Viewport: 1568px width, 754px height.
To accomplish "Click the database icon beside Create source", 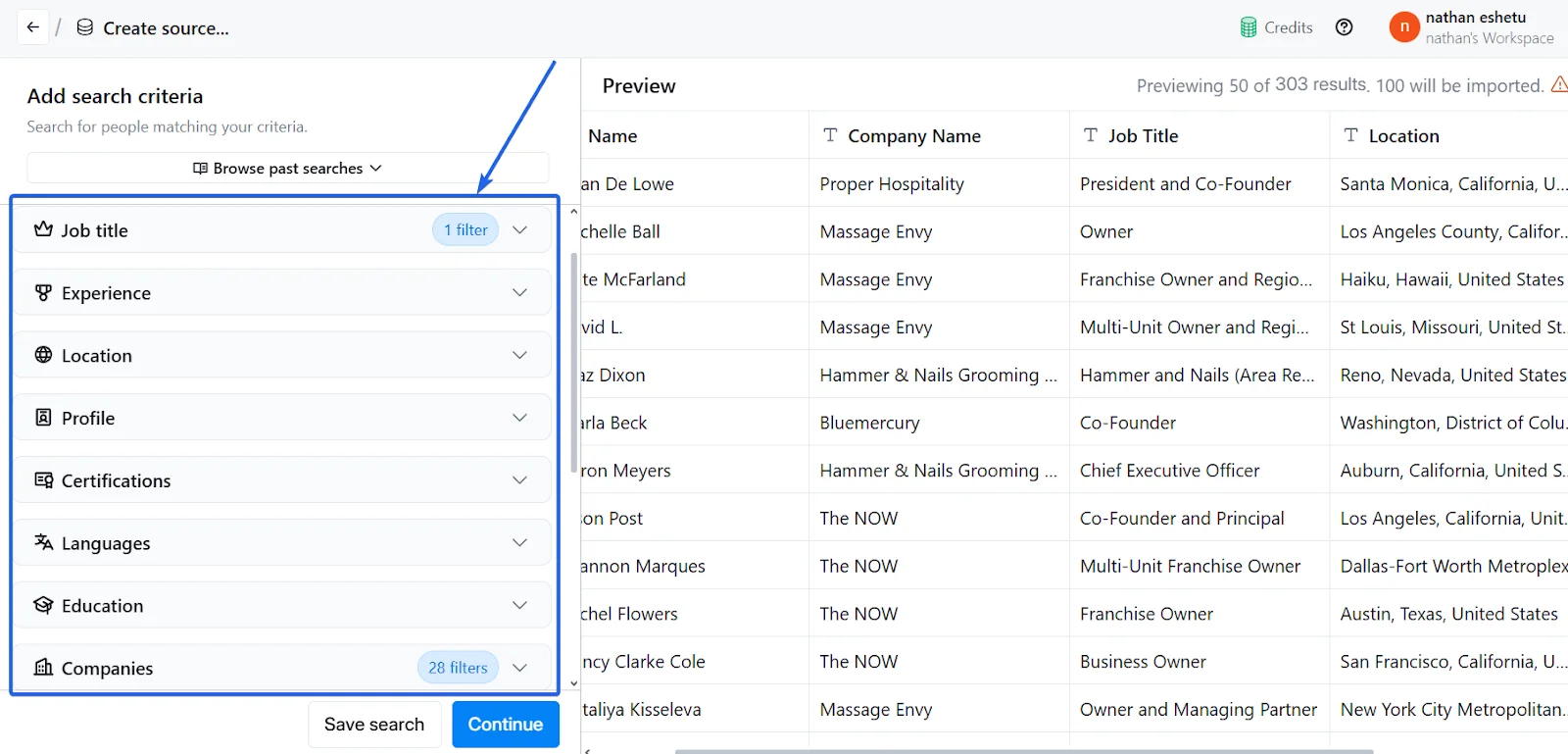I will (85, 27).
